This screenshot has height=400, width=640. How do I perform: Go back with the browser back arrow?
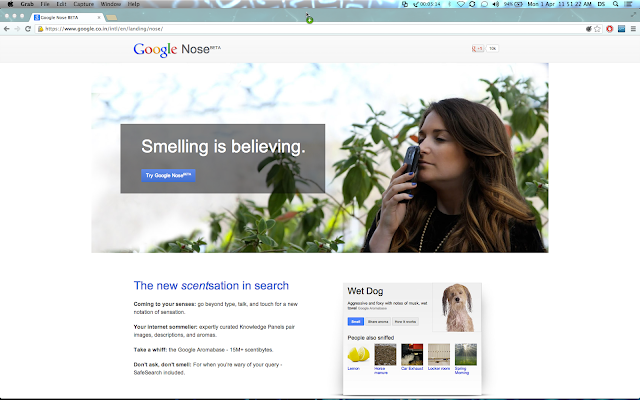[x=7, y=29]
